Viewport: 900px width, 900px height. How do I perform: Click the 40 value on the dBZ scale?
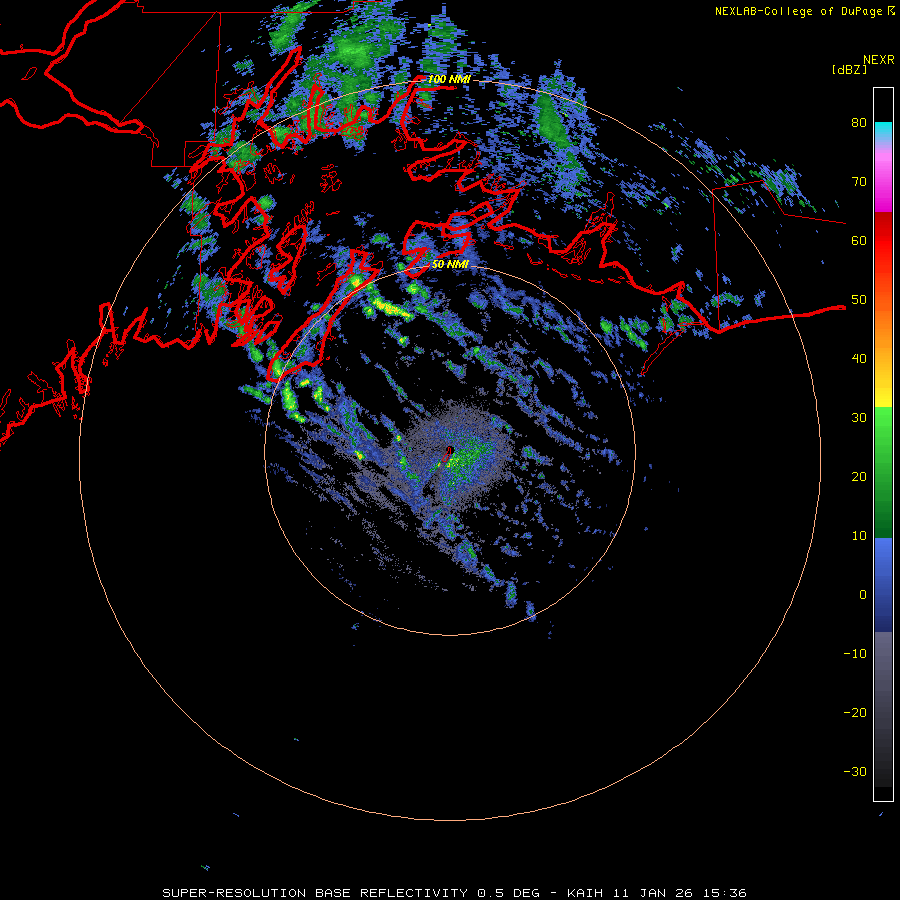859,359
